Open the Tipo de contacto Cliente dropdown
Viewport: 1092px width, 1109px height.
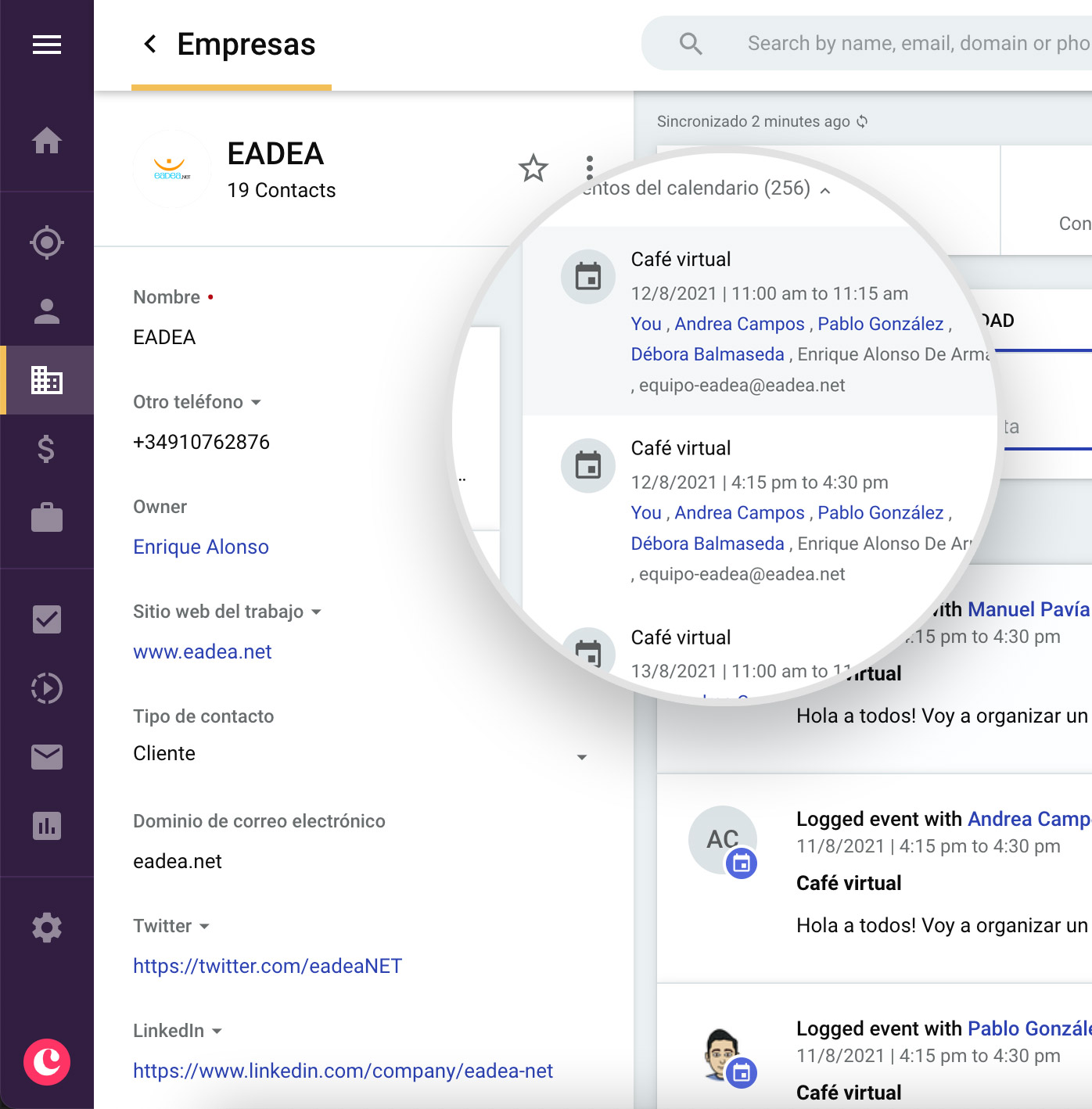click(581, 756)
